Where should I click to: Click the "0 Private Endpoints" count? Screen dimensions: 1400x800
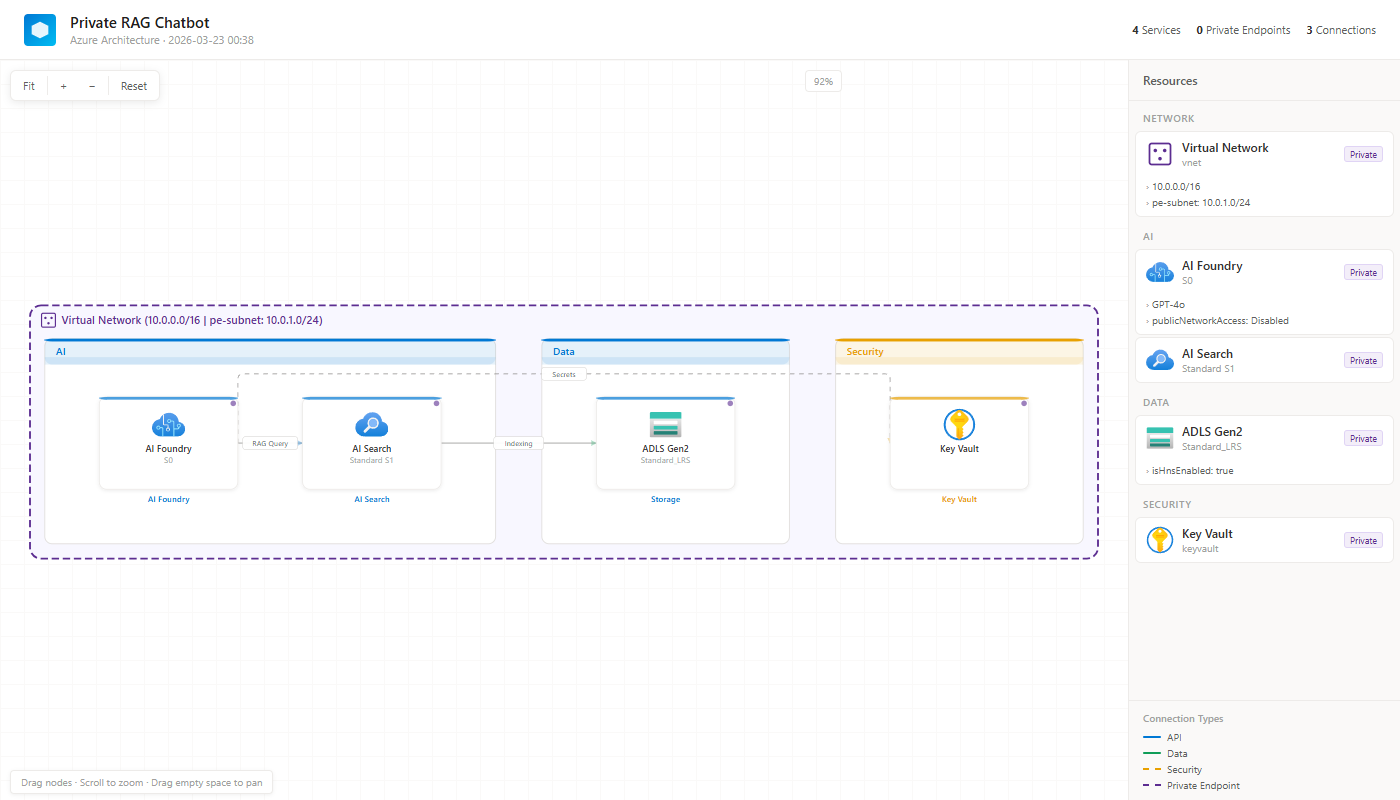click(1243, 30)
